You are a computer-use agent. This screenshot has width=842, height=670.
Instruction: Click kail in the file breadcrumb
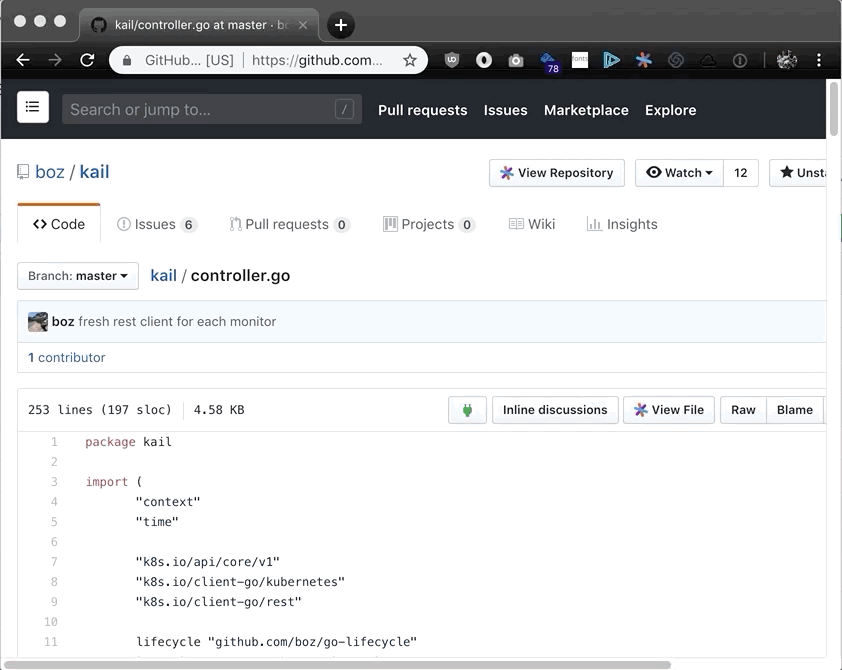coord(163,275)
